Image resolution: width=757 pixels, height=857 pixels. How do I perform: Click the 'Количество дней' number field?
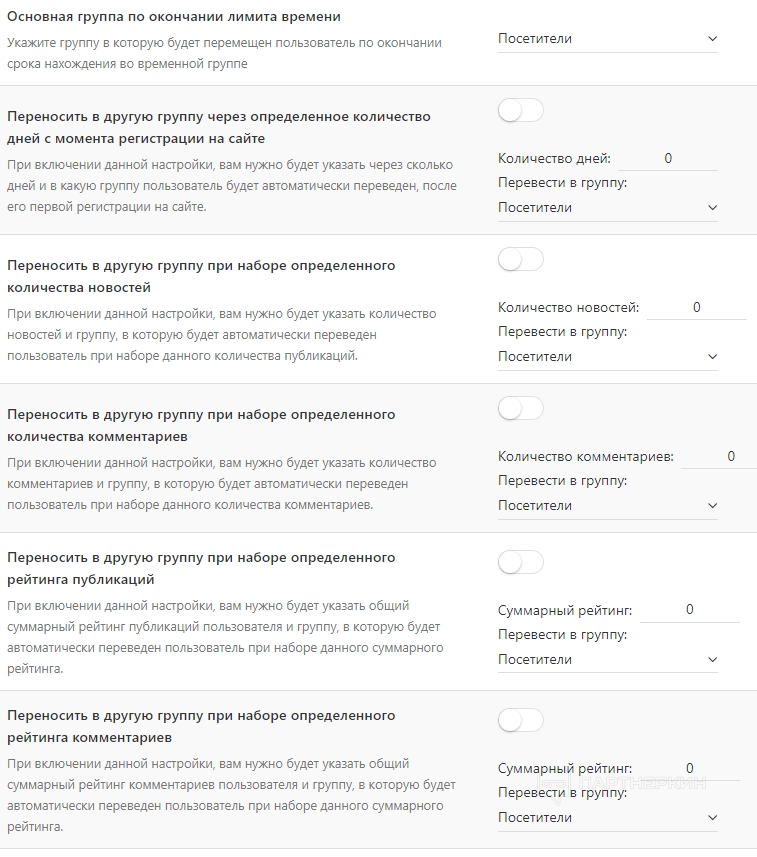668,158
